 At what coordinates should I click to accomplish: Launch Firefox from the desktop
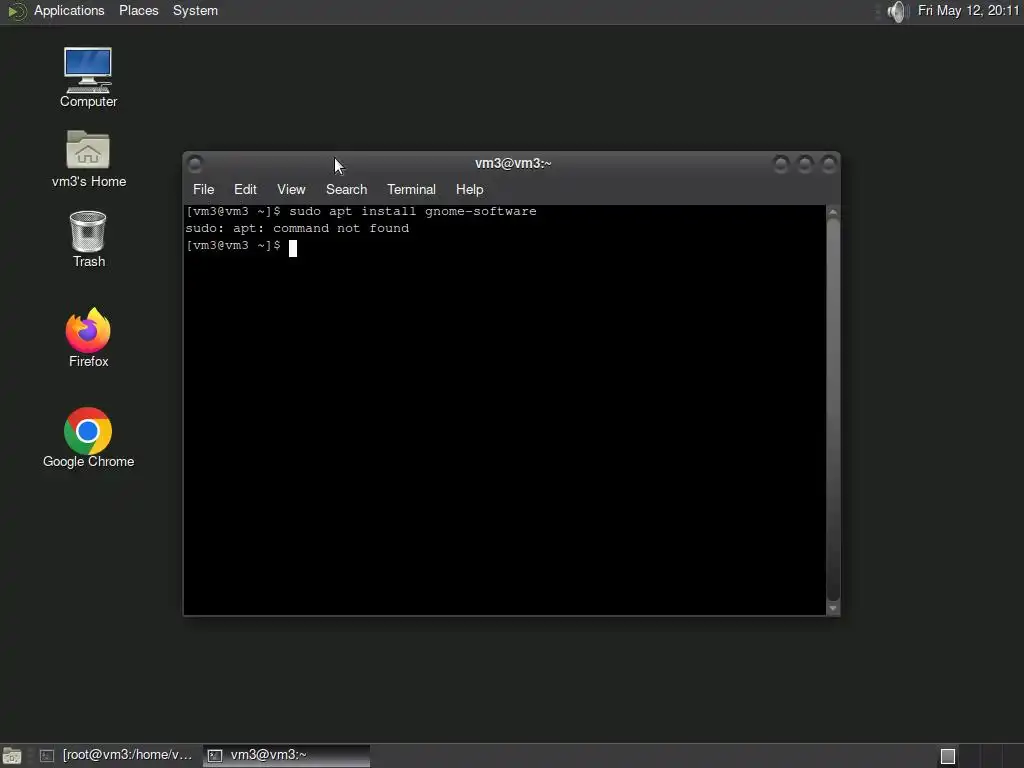[88, 338]
